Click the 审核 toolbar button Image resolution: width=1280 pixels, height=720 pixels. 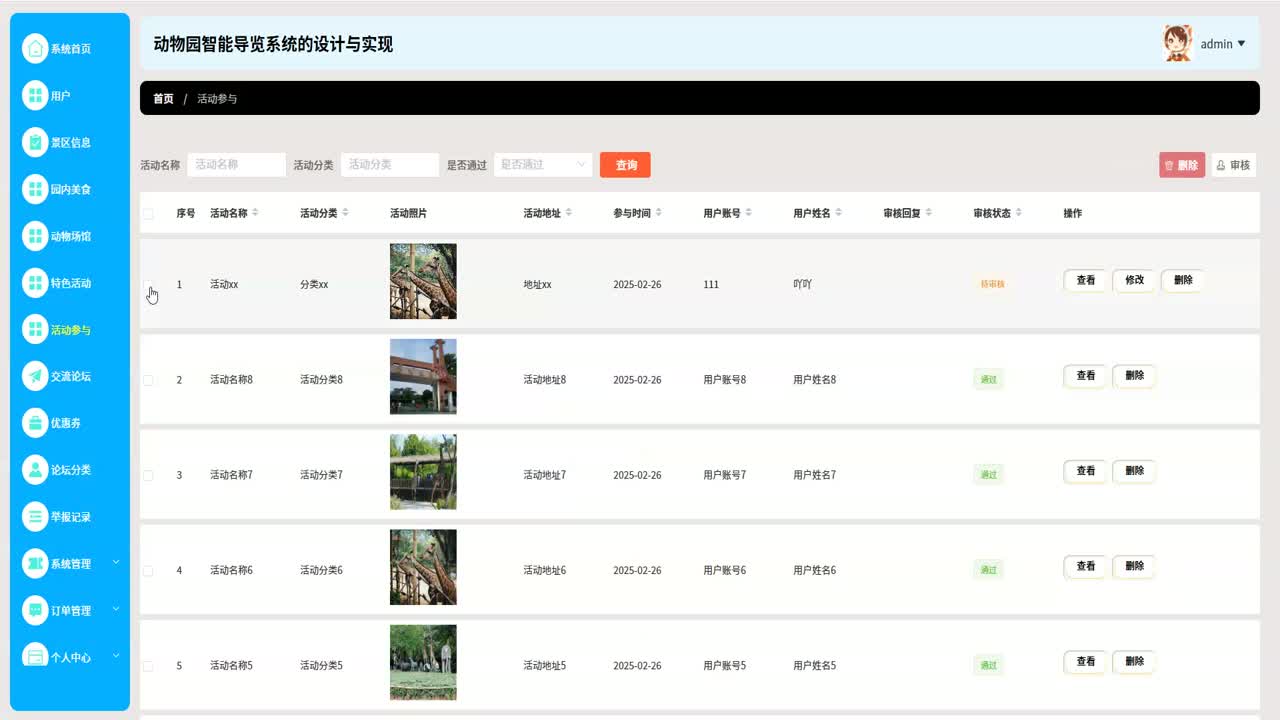point(1233,165)
